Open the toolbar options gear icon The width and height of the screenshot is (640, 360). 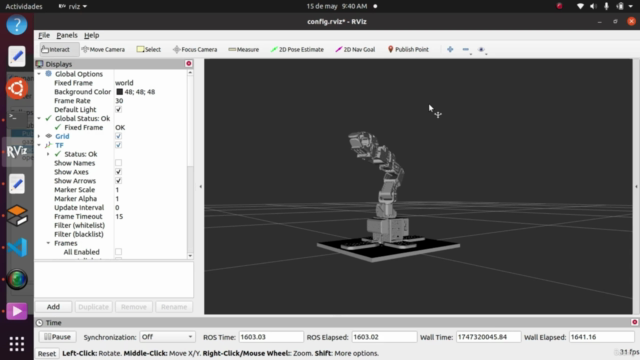coord(482,49)
